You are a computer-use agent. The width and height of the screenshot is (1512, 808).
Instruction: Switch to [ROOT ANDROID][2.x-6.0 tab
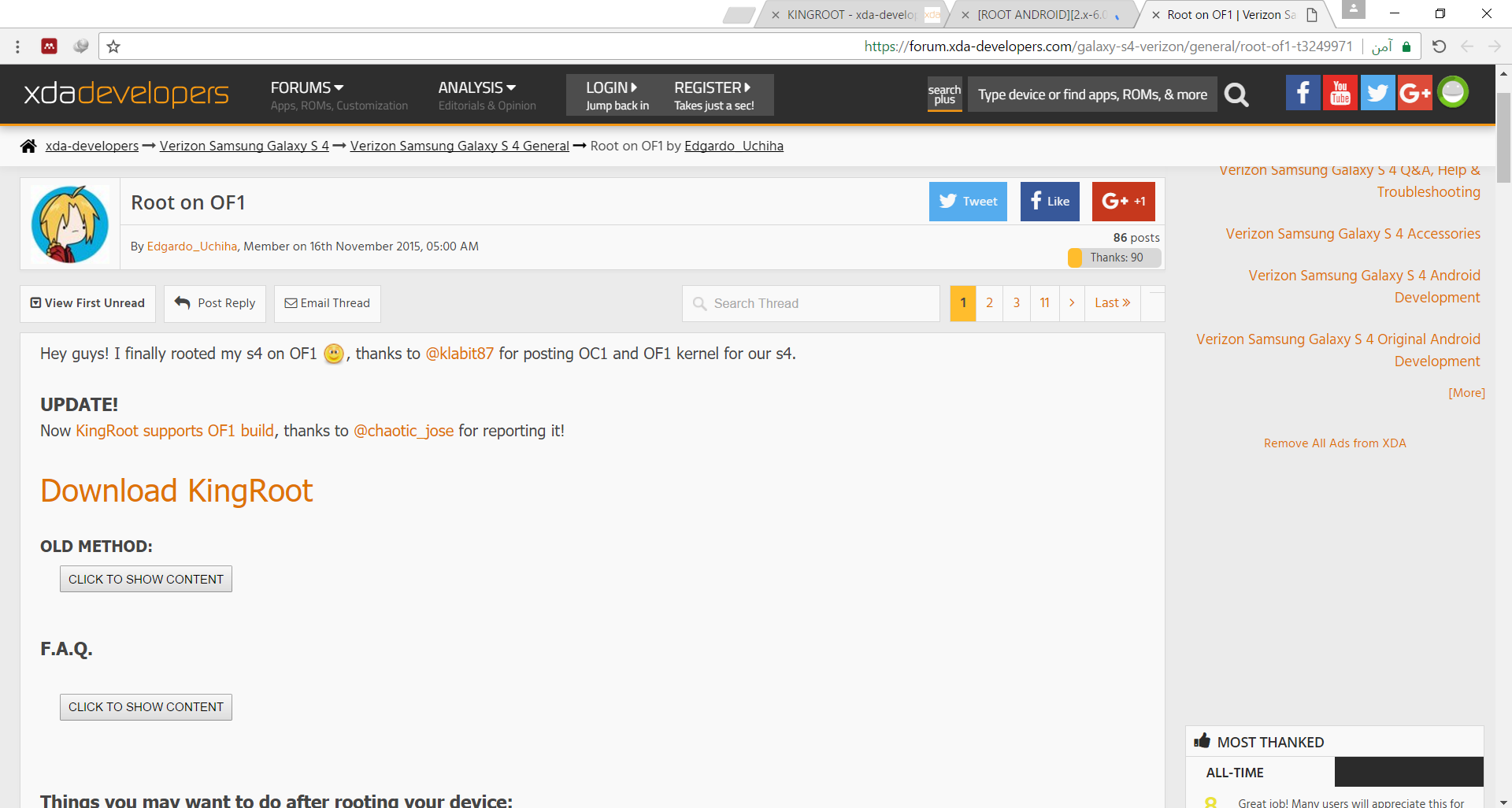coord(1043,14)
